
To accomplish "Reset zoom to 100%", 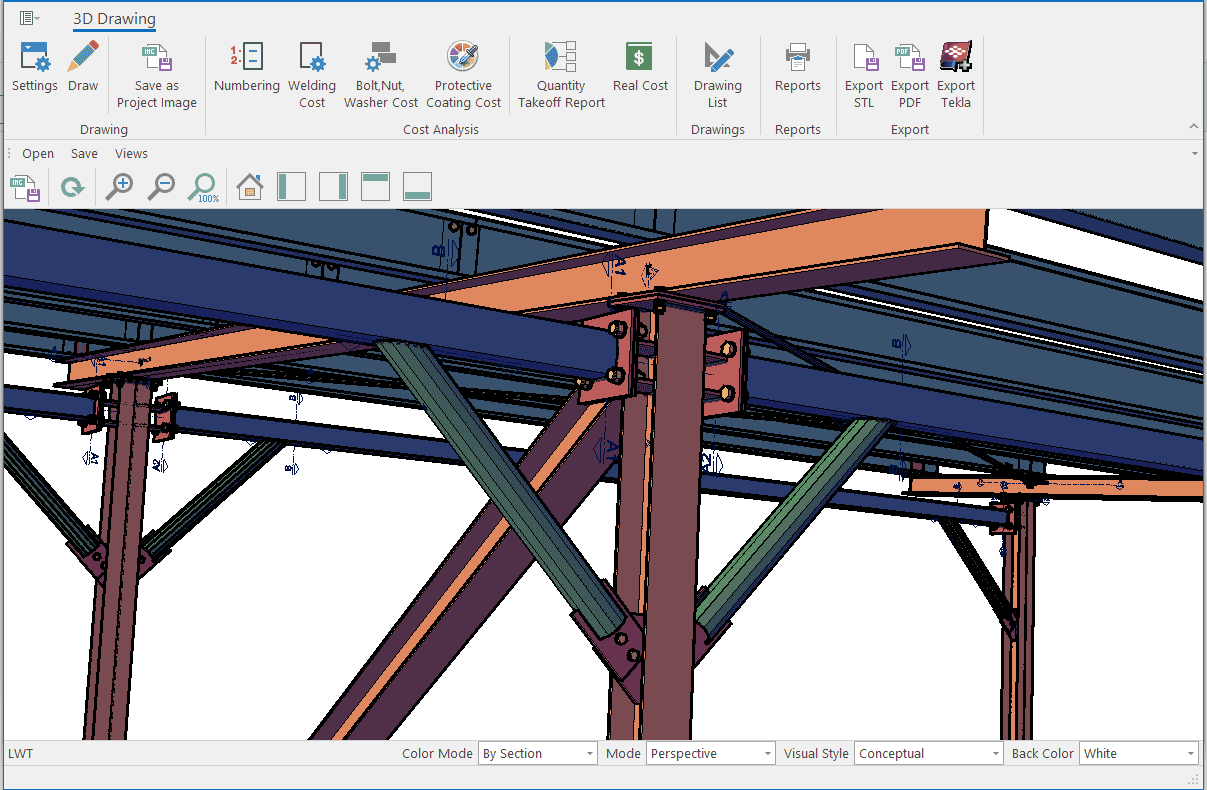I will [203, 187].
